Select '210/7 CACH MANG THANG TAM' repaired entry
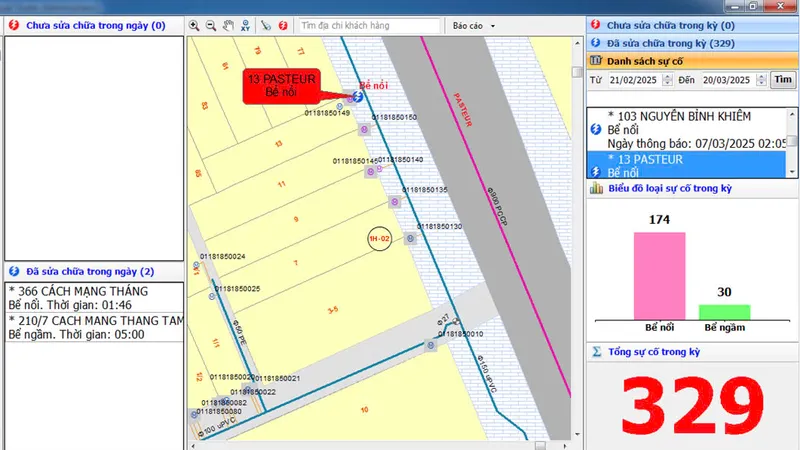This screenshot has width=800, height=450. click(x=94, y=327)
